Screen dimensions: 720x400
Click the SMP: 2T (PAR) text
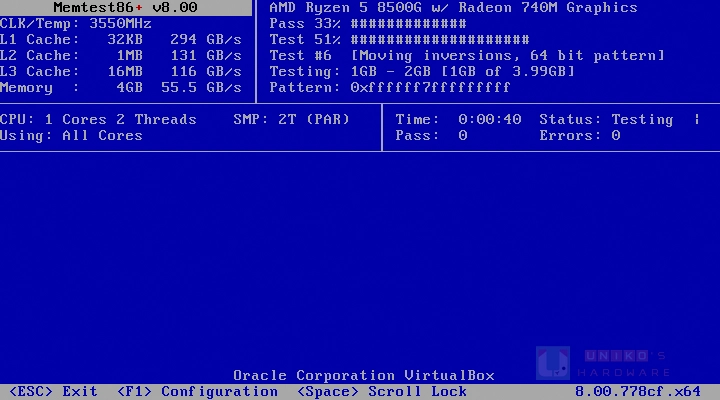click(x=292, y=119)
